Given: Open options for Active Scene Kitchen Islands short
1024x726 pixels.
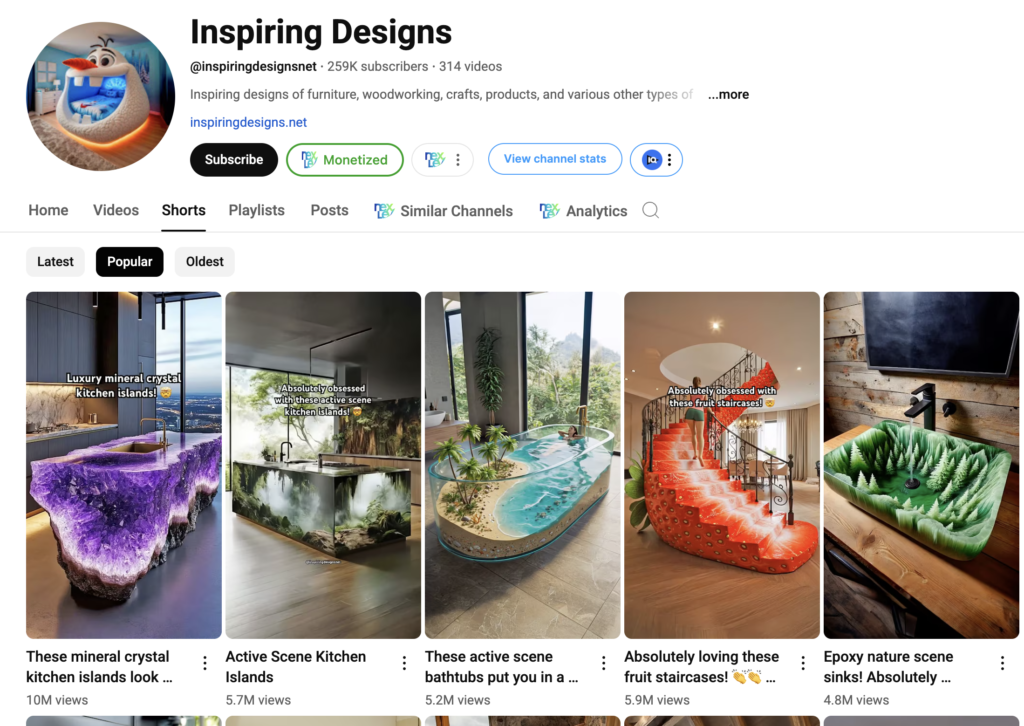Looking at the screenshot, I should [x=404, y=663].
